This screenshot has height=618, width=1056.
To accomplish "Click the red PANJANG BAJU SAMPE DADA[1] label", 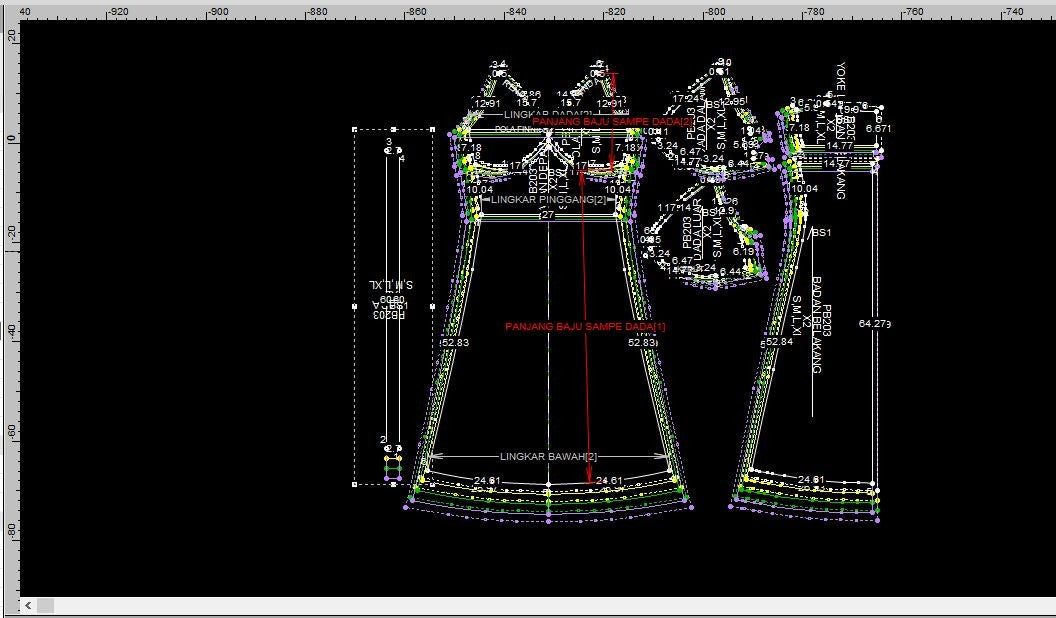I will pyautogui.click(x=585, y=327).
